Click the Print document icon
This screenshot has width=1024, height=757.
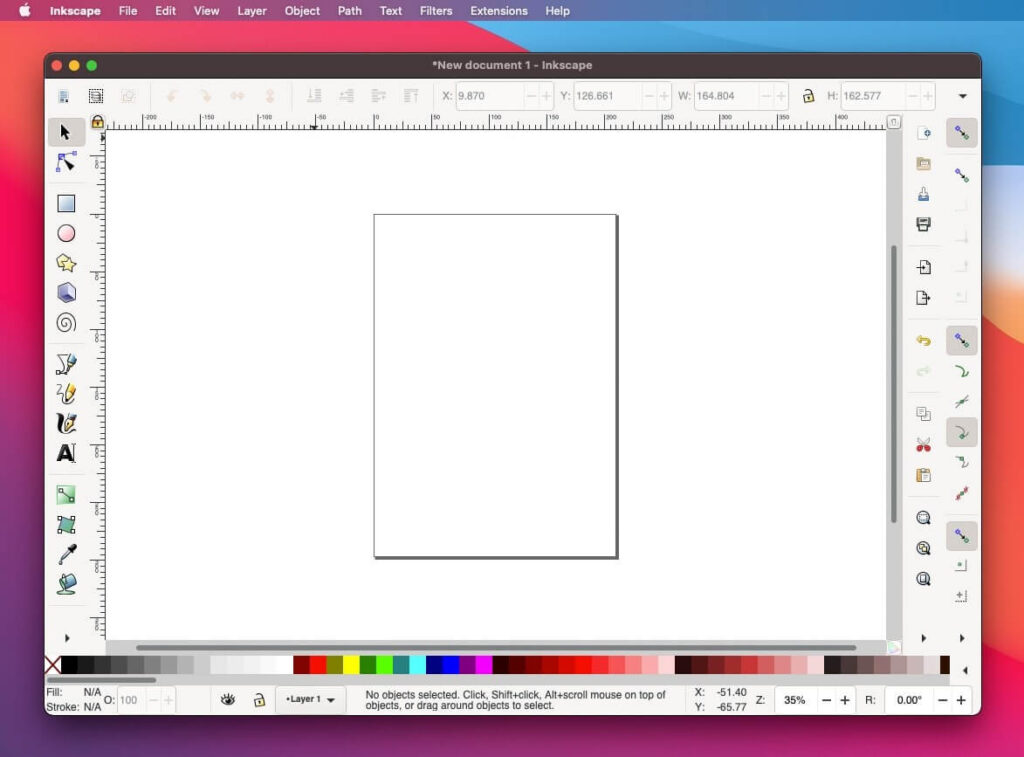click(x=923, y=224)
